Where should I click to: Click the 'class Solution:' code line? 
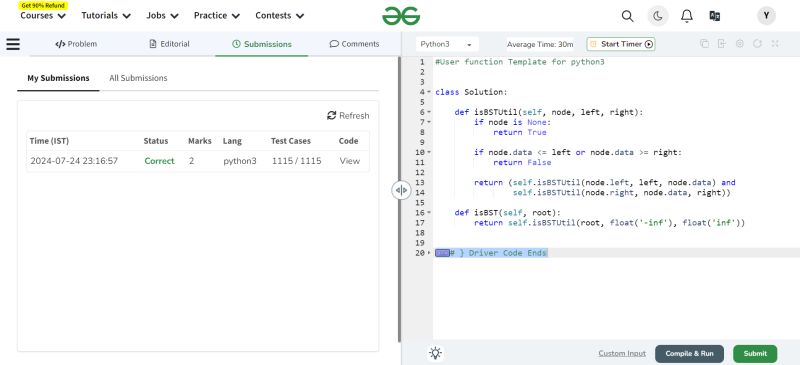pyautogui.click(x=471, y=92)
